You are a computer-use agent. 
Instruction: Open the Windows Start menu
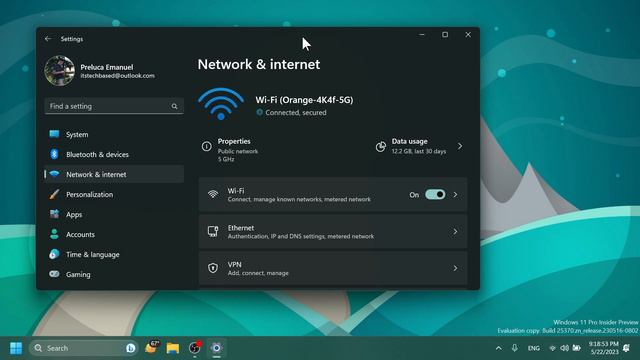point(16,348)
